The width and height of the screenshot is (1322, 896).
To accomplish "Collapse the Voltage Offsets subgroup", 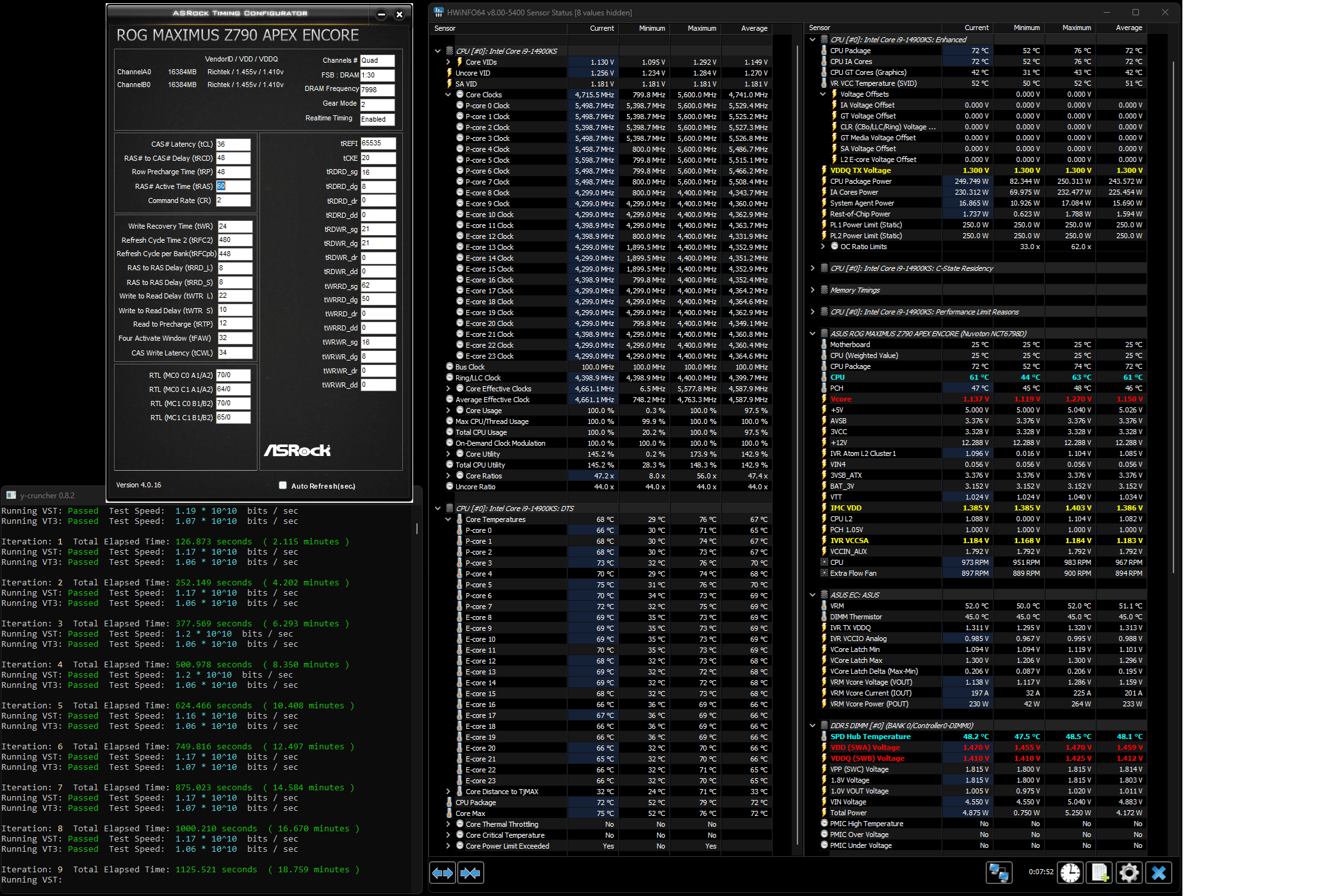I will point(823,94).
